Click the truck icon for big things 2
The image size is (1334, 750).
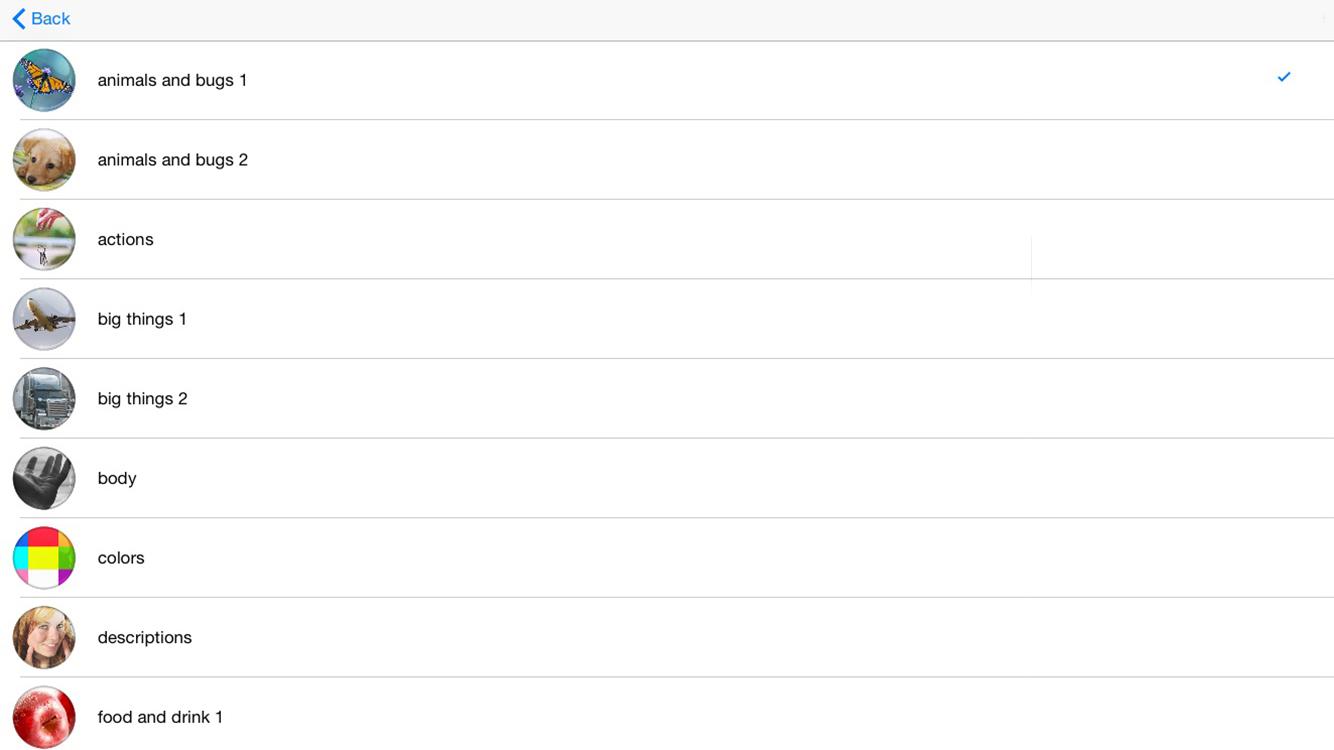click(x=44, y=398)
